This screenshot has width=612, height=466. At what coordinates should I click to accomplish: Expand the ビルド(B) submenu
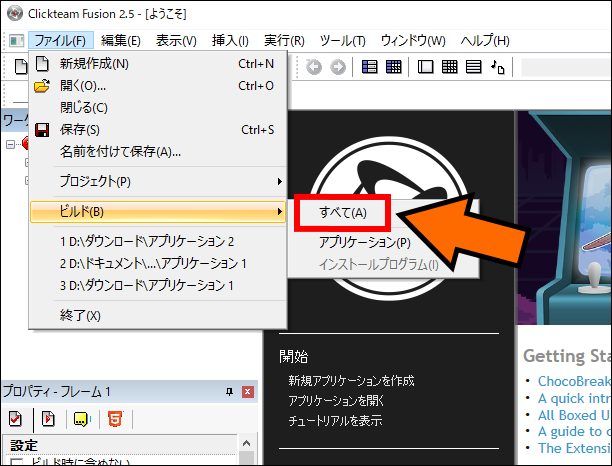(x=158, y=212)
